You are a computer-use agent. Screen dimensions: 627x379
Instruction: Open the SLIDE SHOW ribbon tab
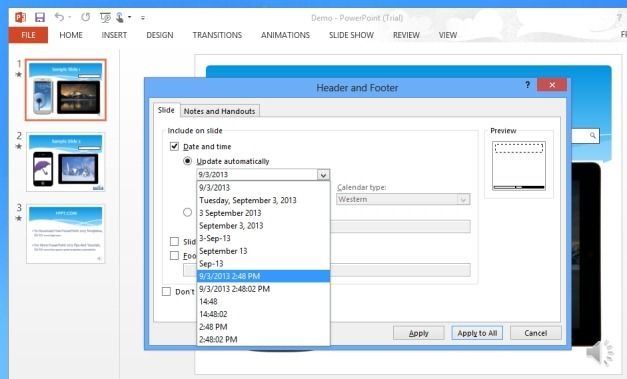pyautogui.click(x=351, y=35)
